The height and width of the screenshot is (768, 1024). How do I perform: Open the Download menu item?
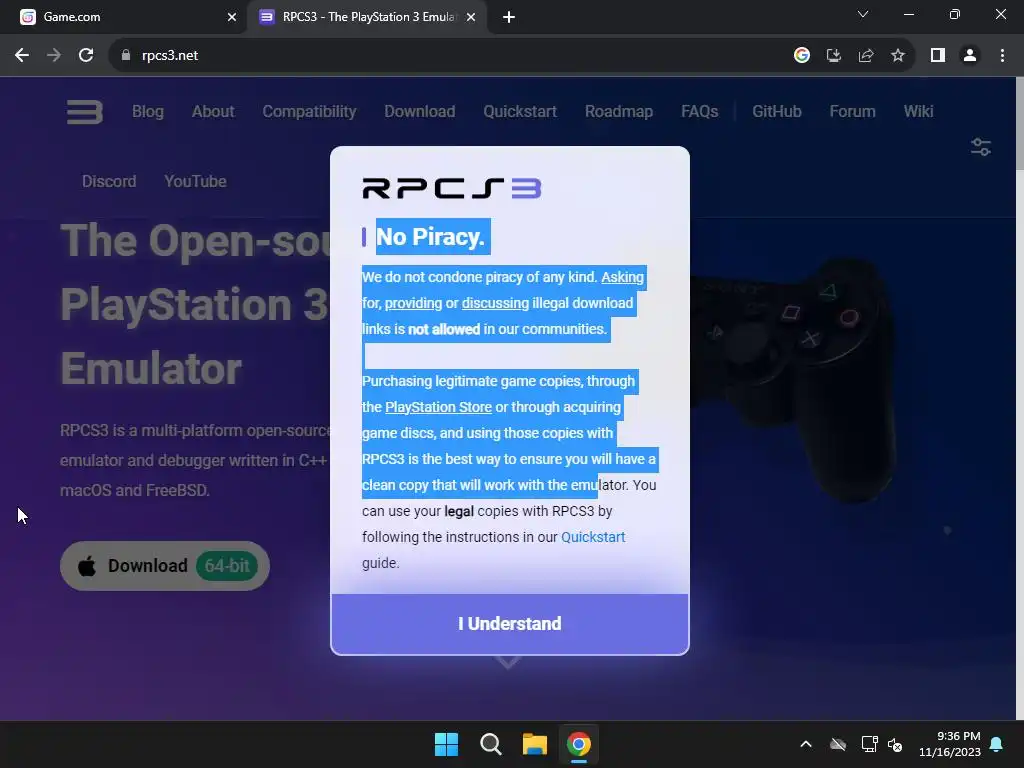pos(420,112)
